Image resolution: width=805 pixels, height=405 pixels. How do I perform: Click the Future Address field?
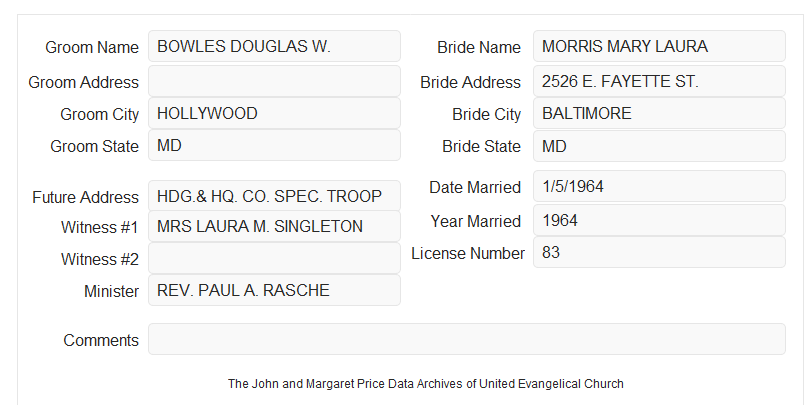(x=274, y=196)
